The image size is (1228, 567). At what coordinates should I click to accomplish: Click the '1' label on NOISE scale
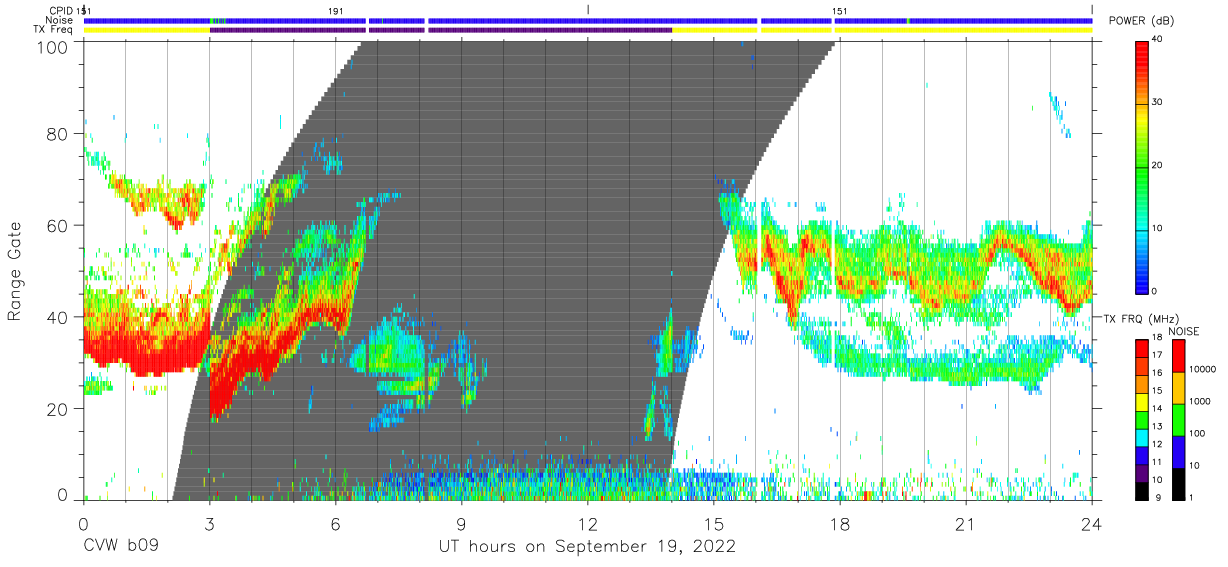tap(1192, 497)
